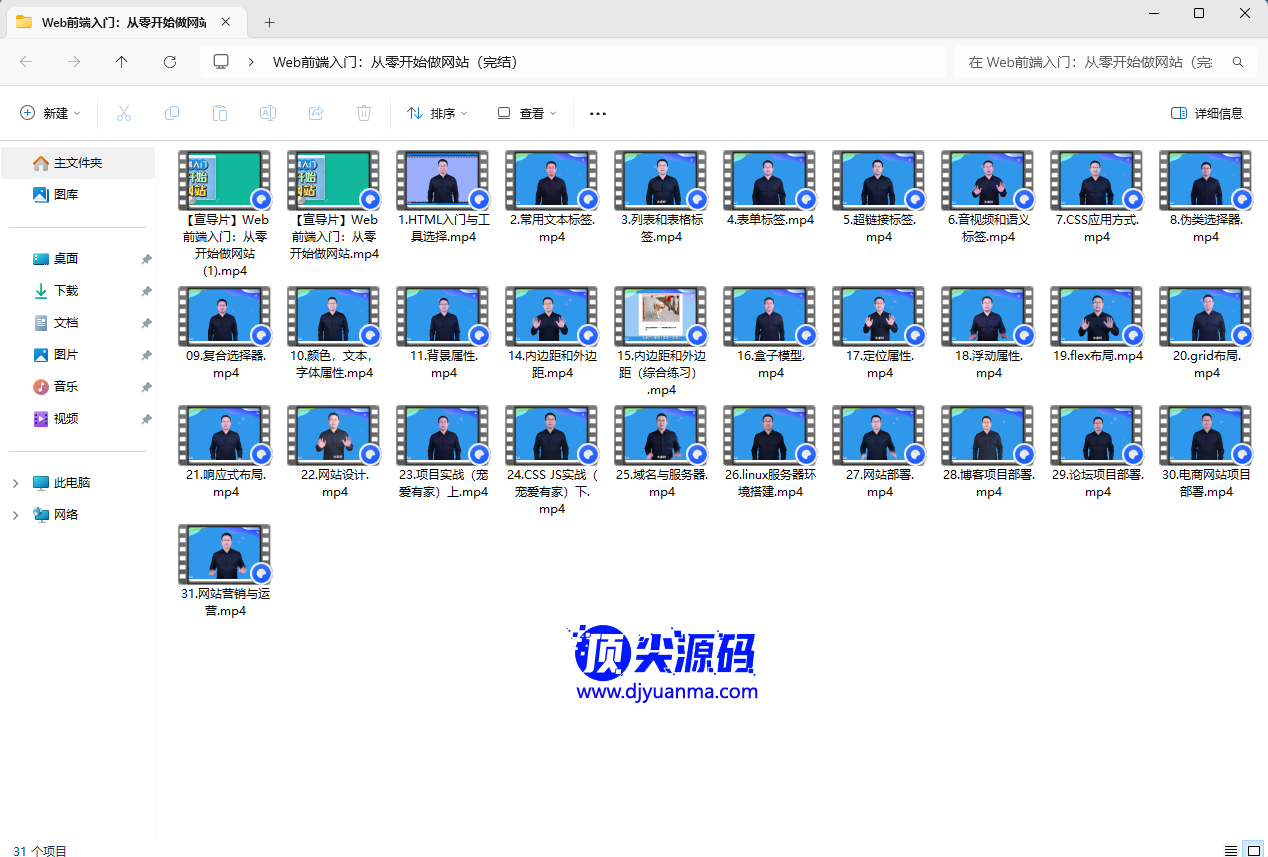1268x857 pixels.
Task: Click the Cut scissors icon in toolbar
Action: (124, 113)
